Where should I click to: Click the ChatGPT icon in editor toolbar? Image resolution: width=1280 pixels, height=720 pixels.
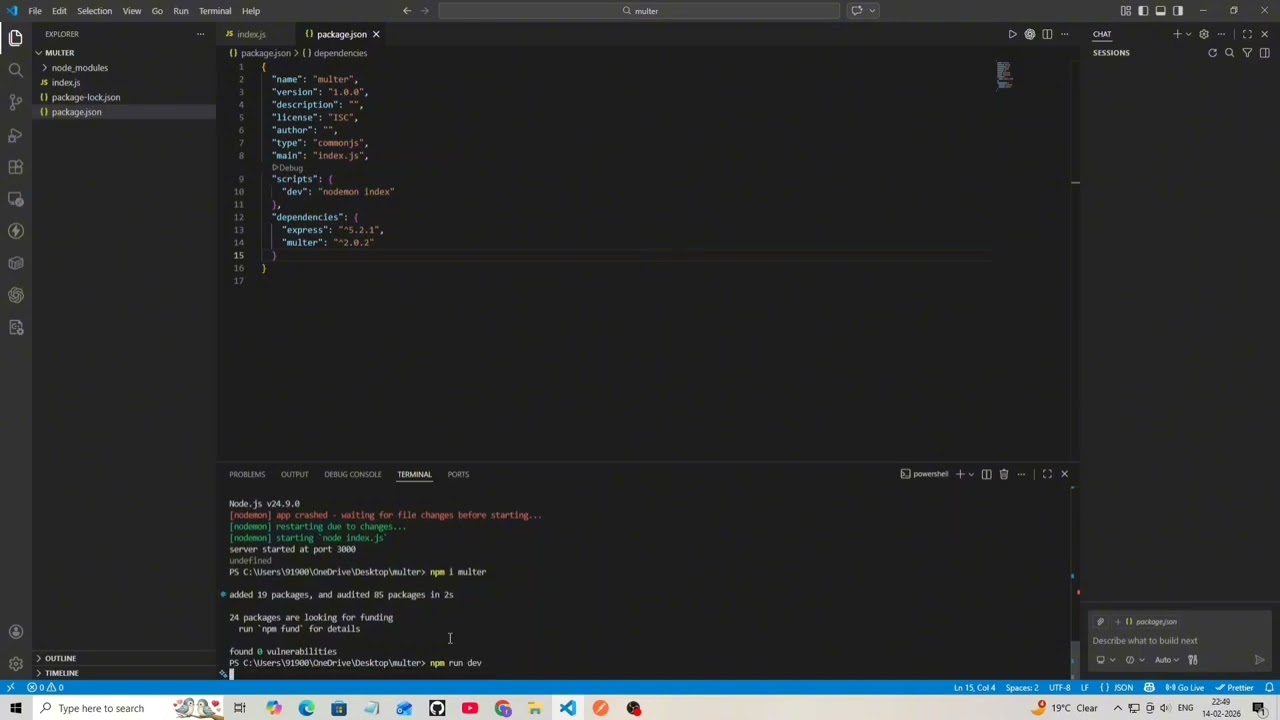[x=1030, y=34]
